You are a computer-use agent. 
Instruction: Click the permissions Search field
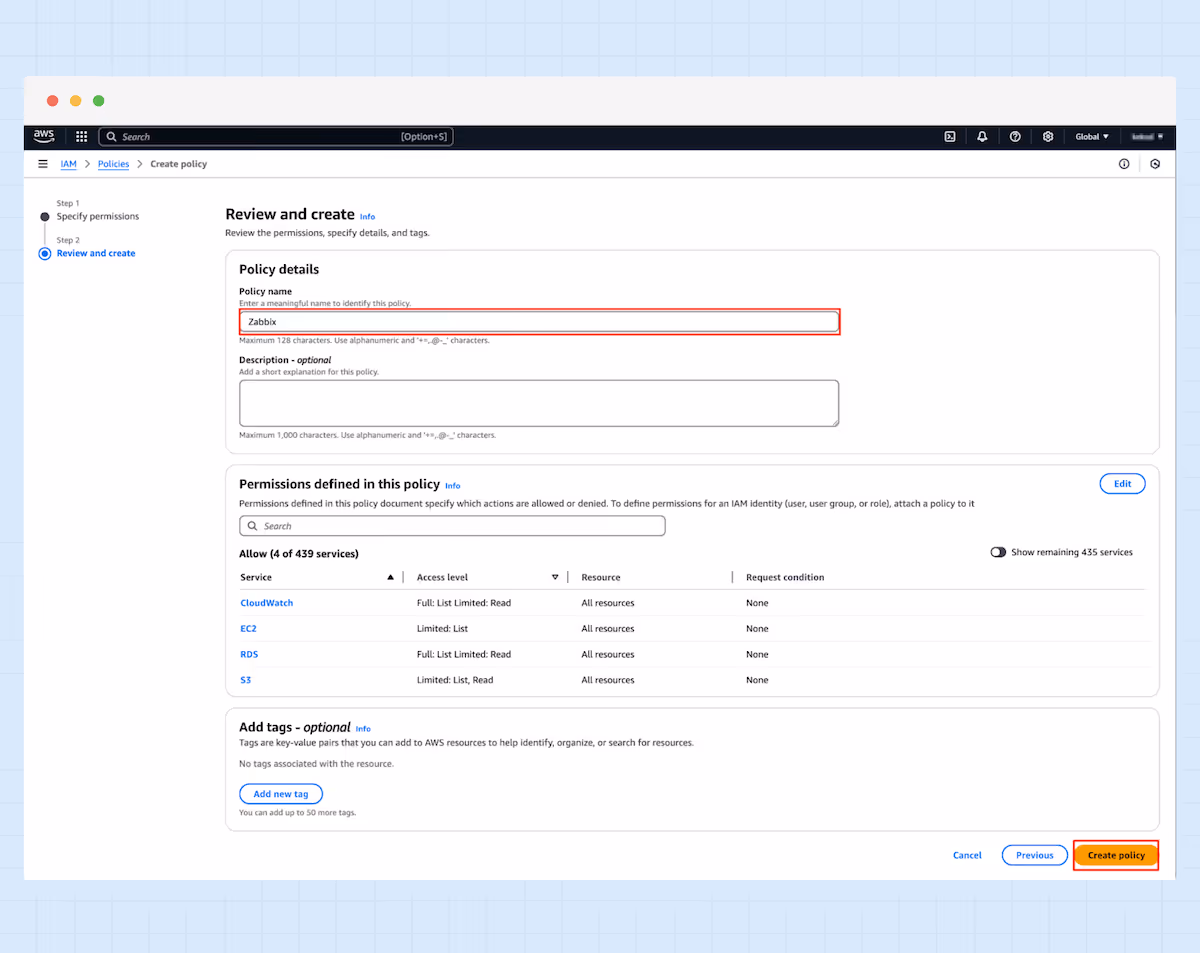point(452,526)
